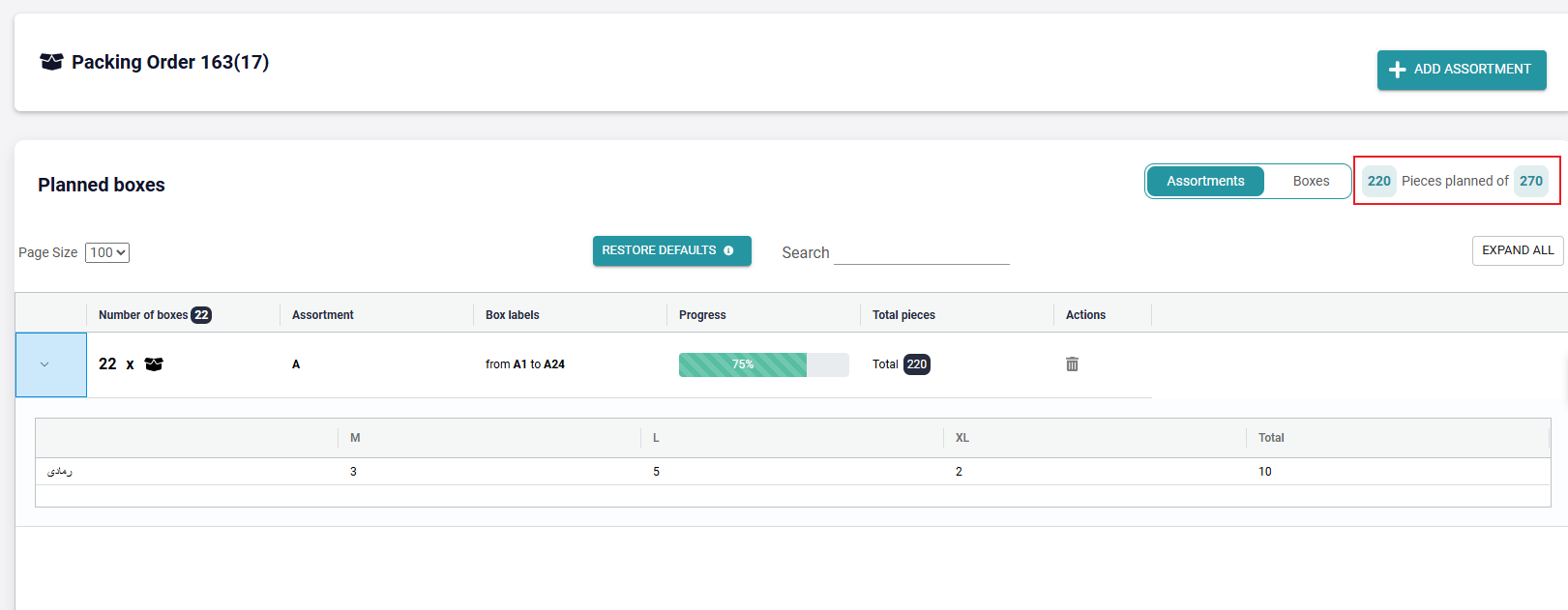Click the XL quantity value 2
The image size is (1568, 610).
point(959,472)
